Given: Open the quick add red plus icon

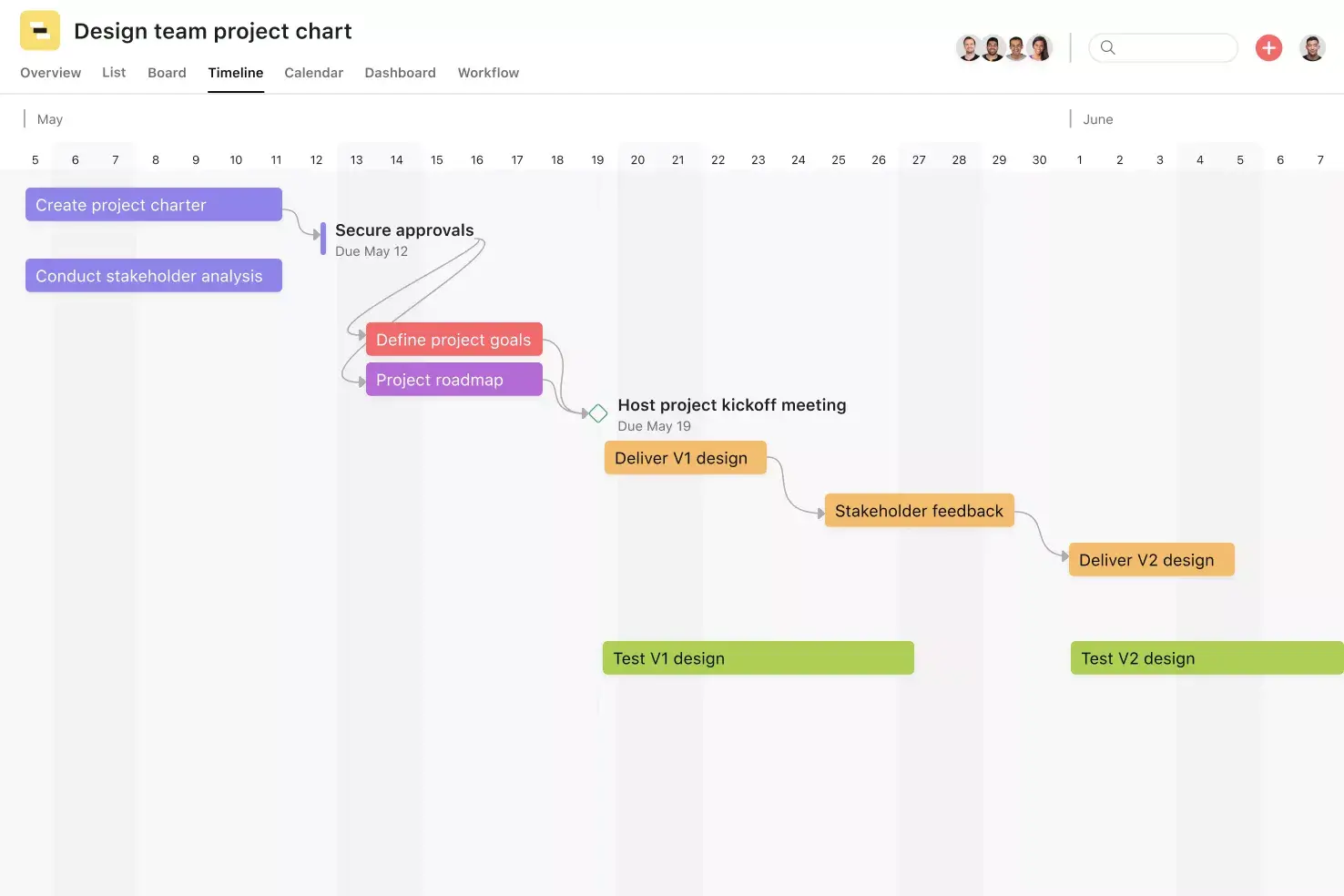Looking at the screenshot, I should click(1268, 48).
